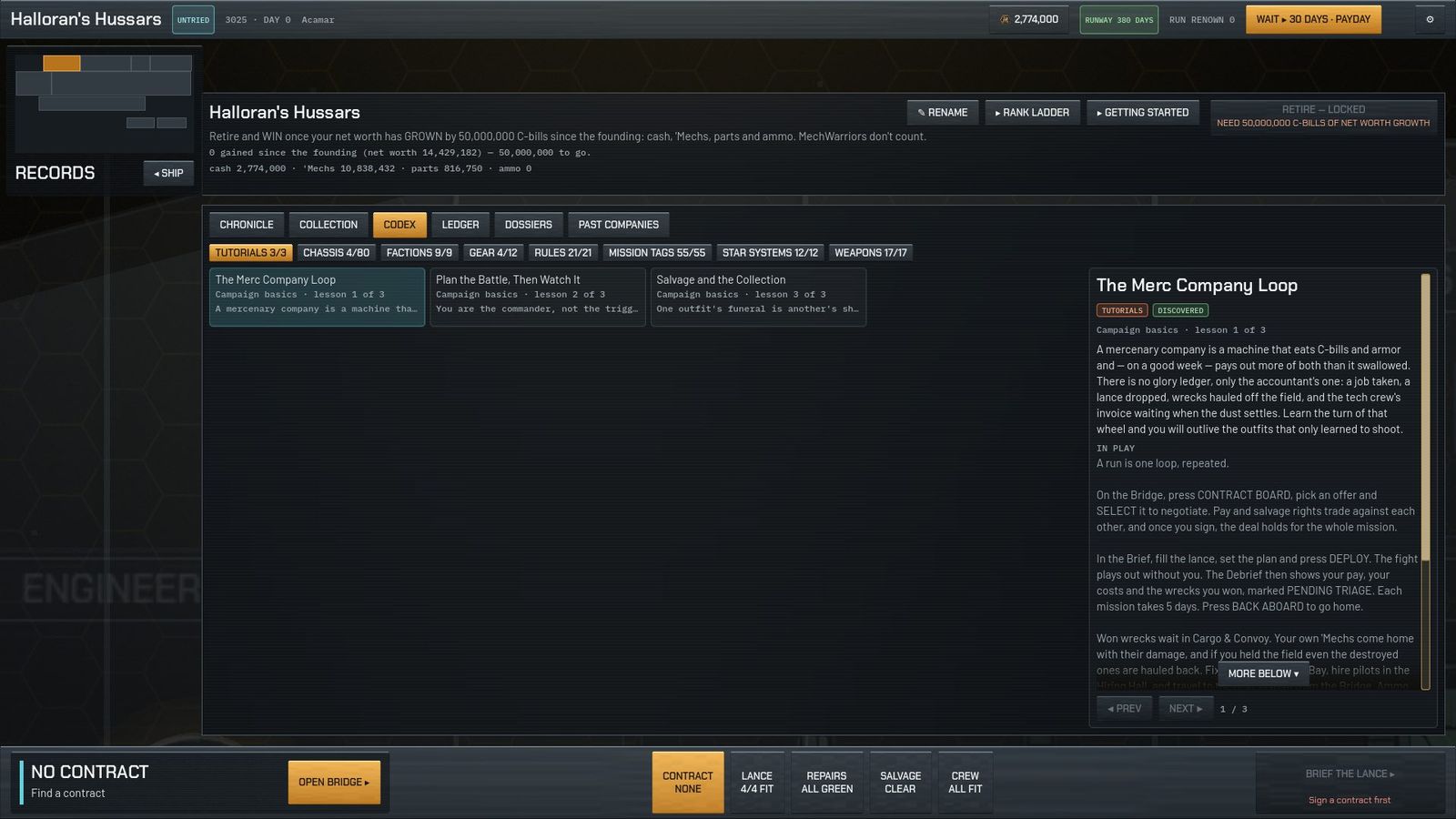Viewport: 1456px width, 819px height.
Task: Click the RUN RENOWN 0 label
Action: [1202, 20]
